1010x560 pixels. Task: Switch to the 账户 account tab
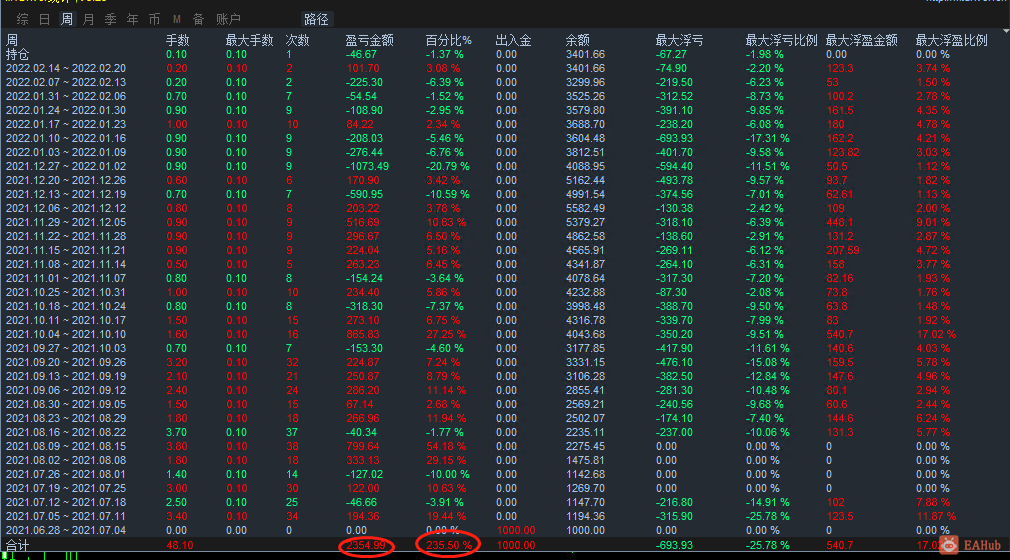[x=228, y=19]
